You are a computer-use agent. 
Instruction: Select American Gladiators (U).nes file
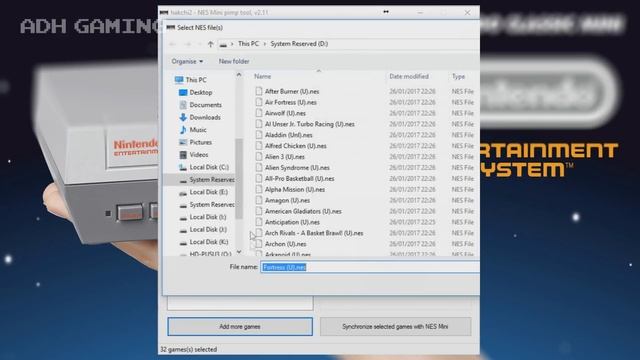[x=303, y=211]
